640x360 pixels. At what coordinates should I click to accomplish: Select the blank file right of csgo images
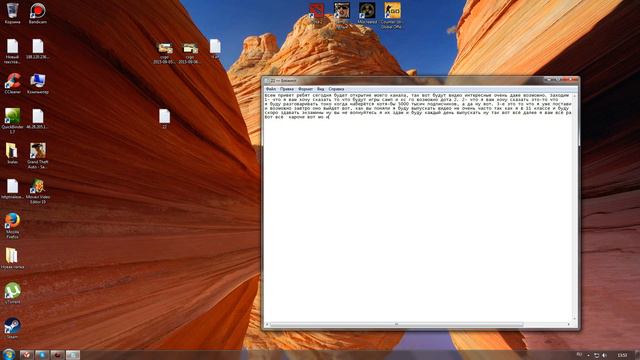[x=215, y=49]
